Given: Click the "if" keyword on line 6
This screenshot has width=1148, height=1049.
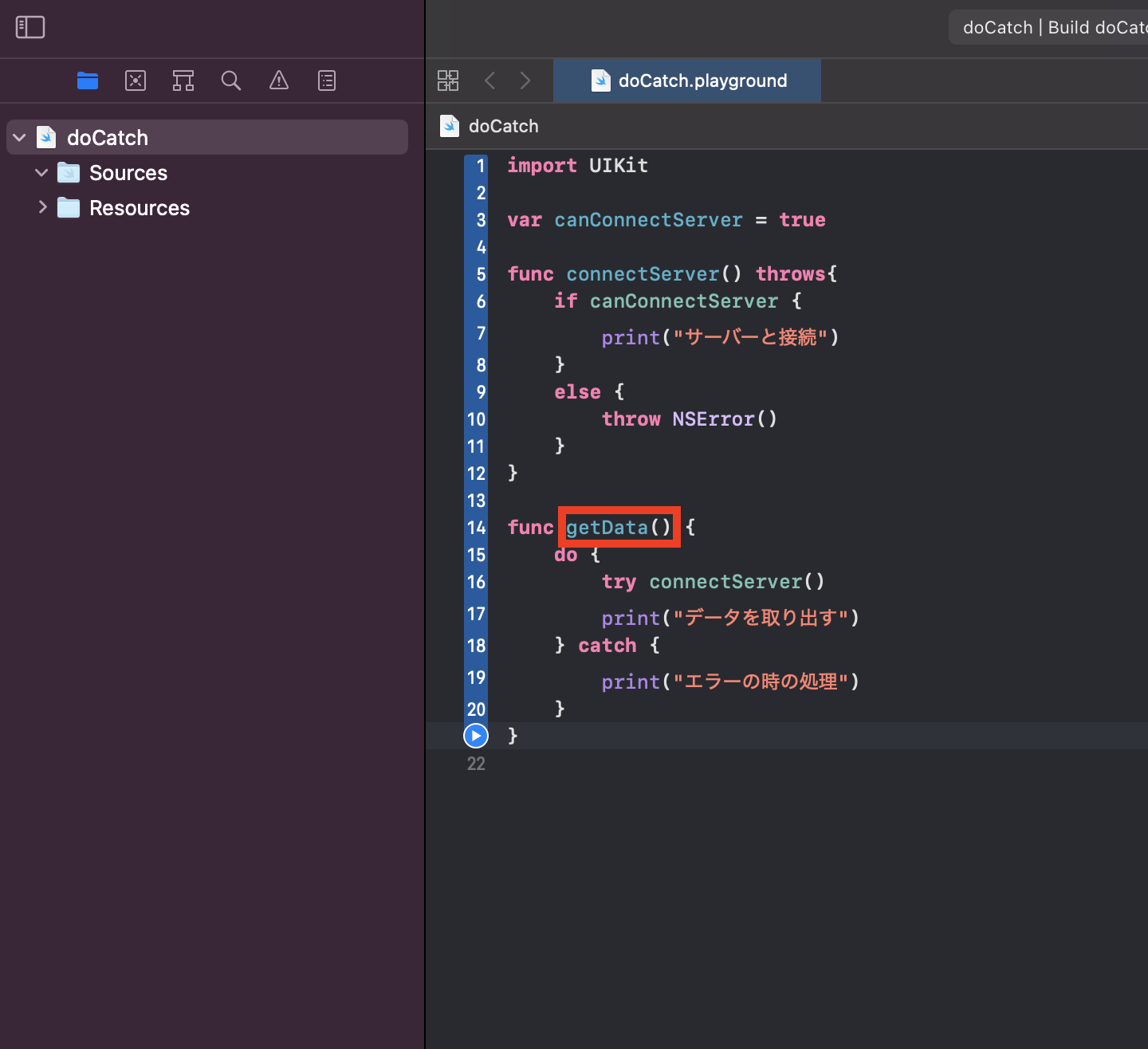Looking at the screenshot, I should [x=565, y=301].
